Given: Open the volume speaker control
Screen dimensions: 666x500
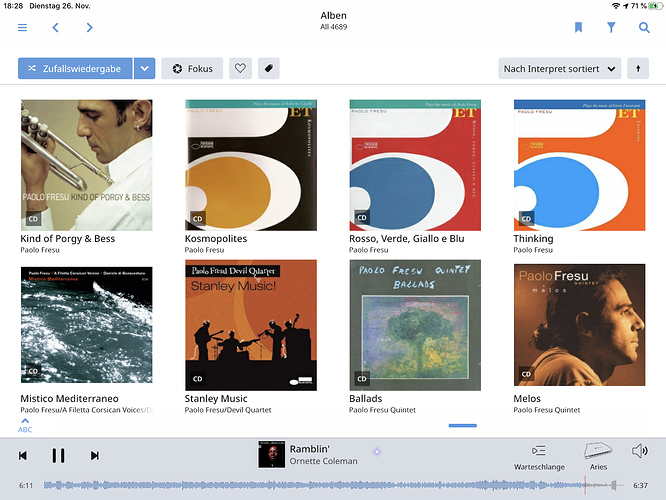Looking at the screenshot, I should click(639, 451).
